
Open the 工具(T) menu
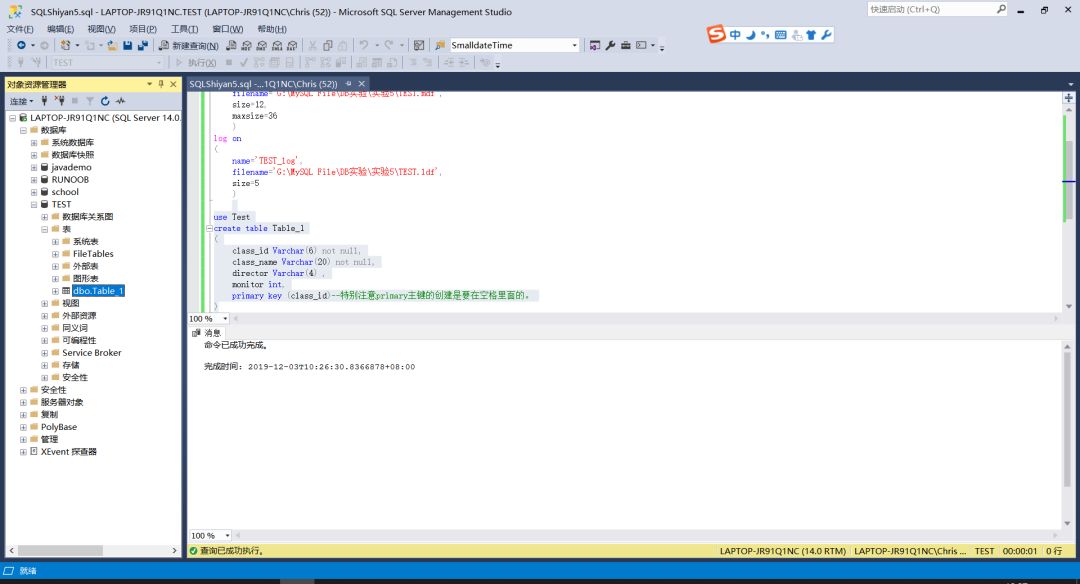184,29
